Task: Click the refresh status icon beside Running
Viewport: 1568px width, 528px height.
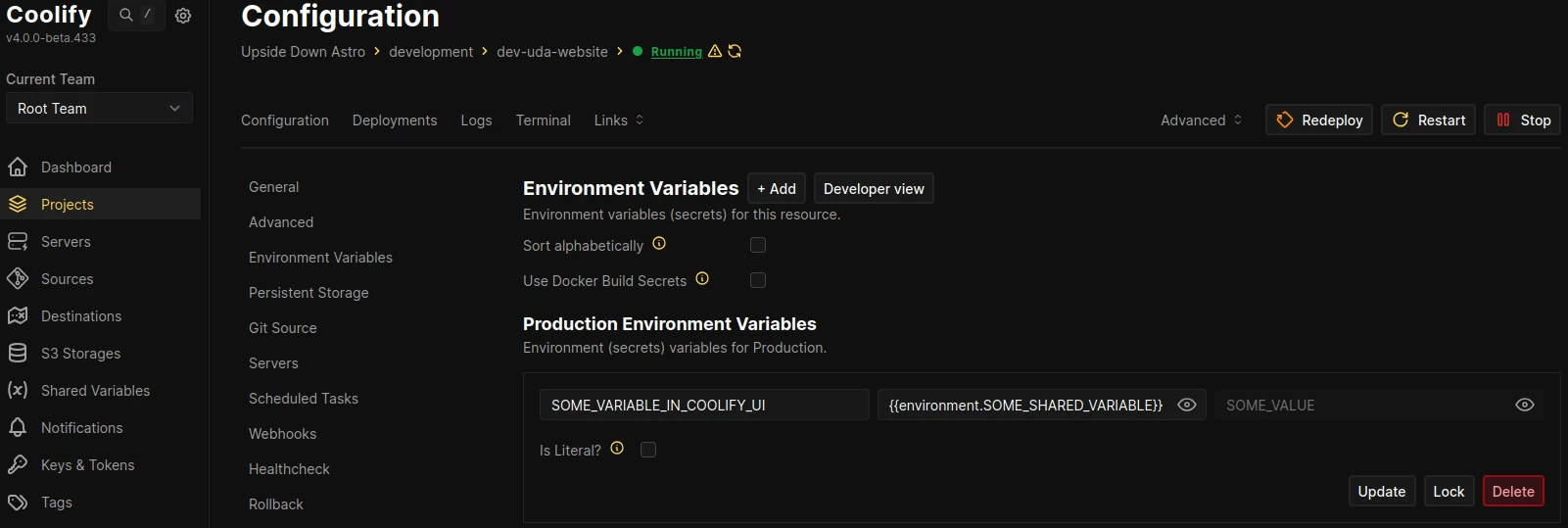Action: 735,51
